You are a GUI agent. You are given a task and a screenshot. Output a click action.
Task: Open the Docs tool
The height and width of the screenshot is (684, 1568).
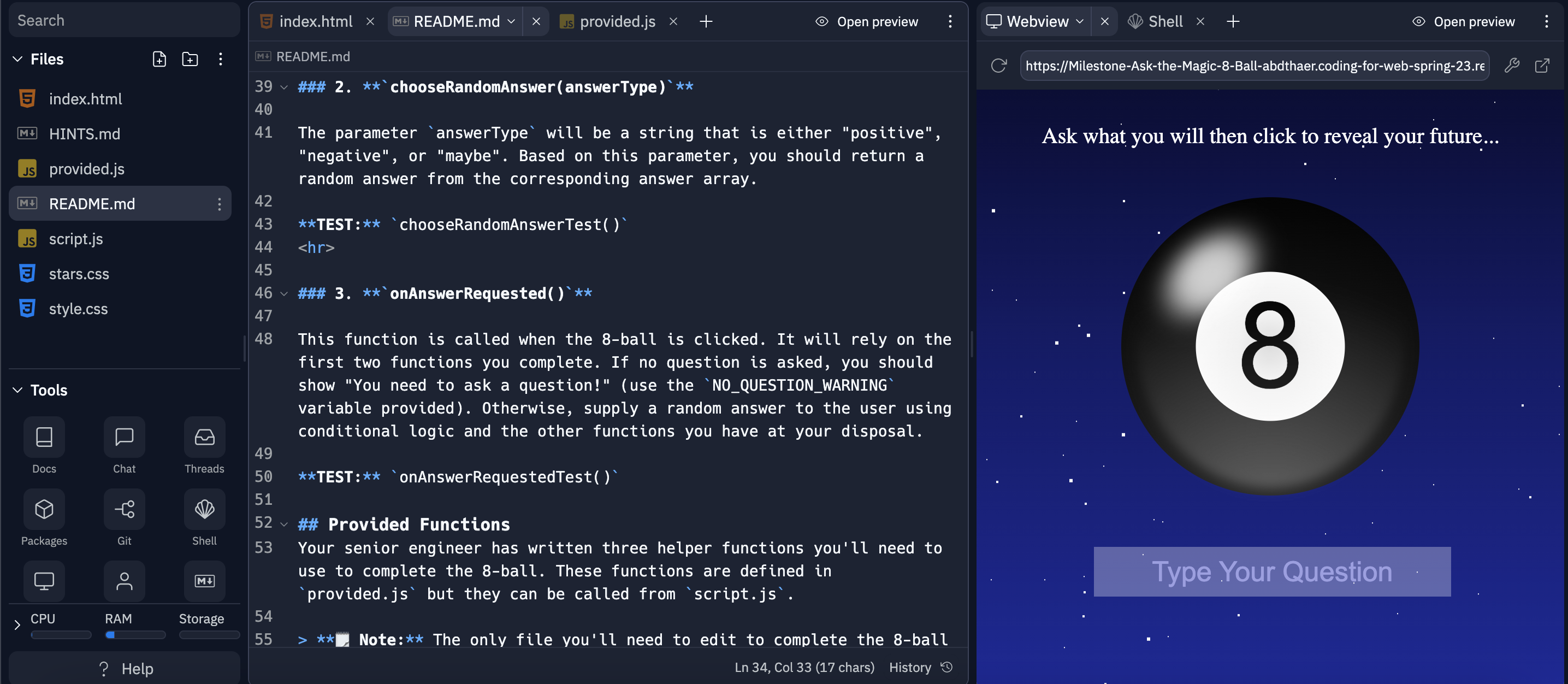click(44, 437)
